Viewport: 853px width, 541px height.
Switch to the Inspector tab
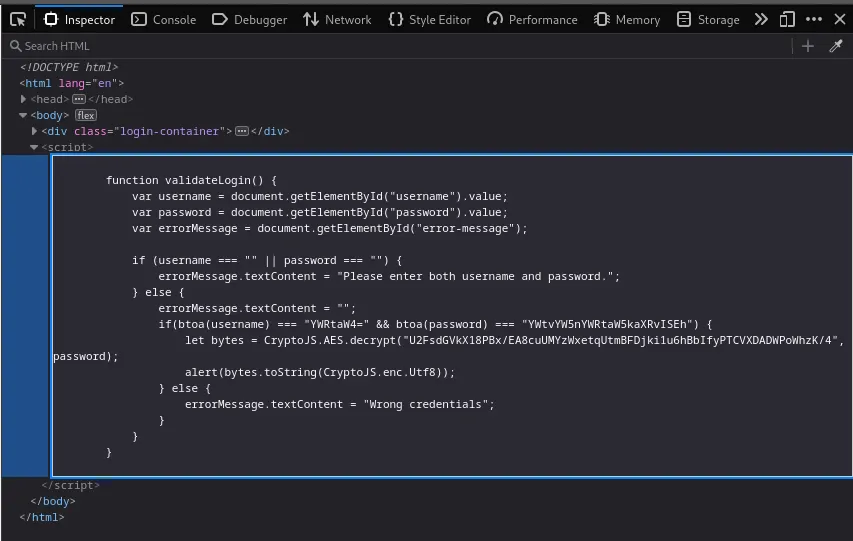(x=79, y=20)
